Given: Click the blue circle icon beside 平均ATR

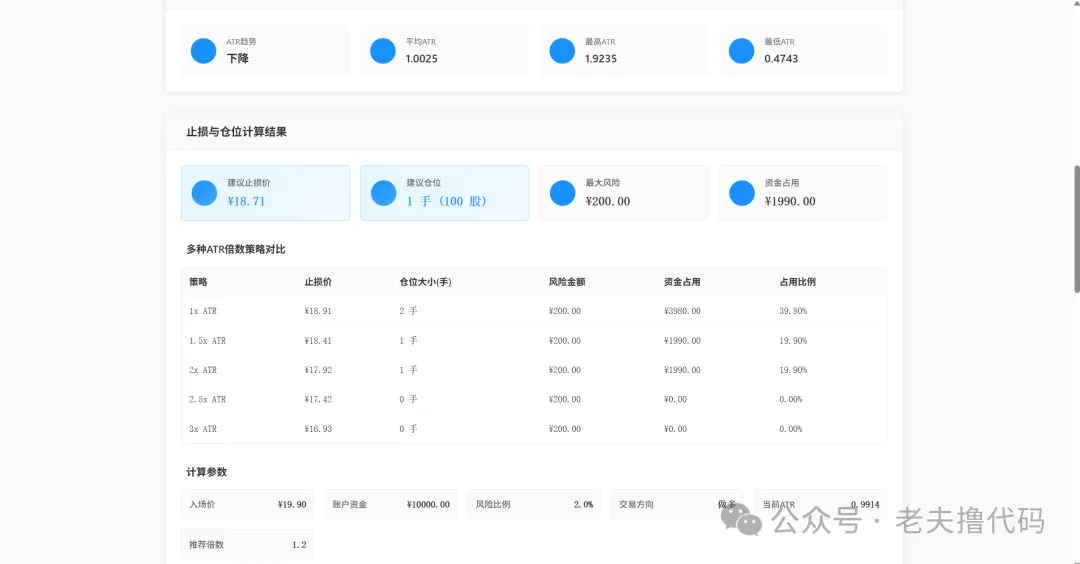Looking at the screenshot, I should [382, 51].
